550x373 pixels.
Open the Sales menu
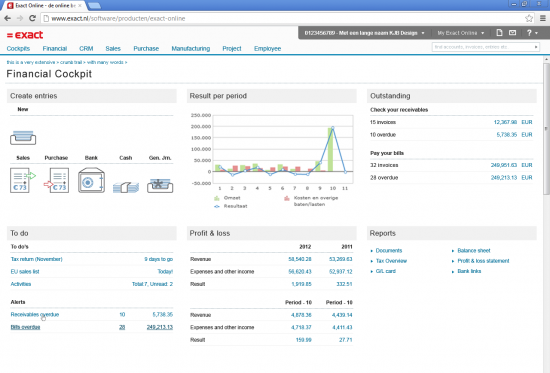(113, 48)
